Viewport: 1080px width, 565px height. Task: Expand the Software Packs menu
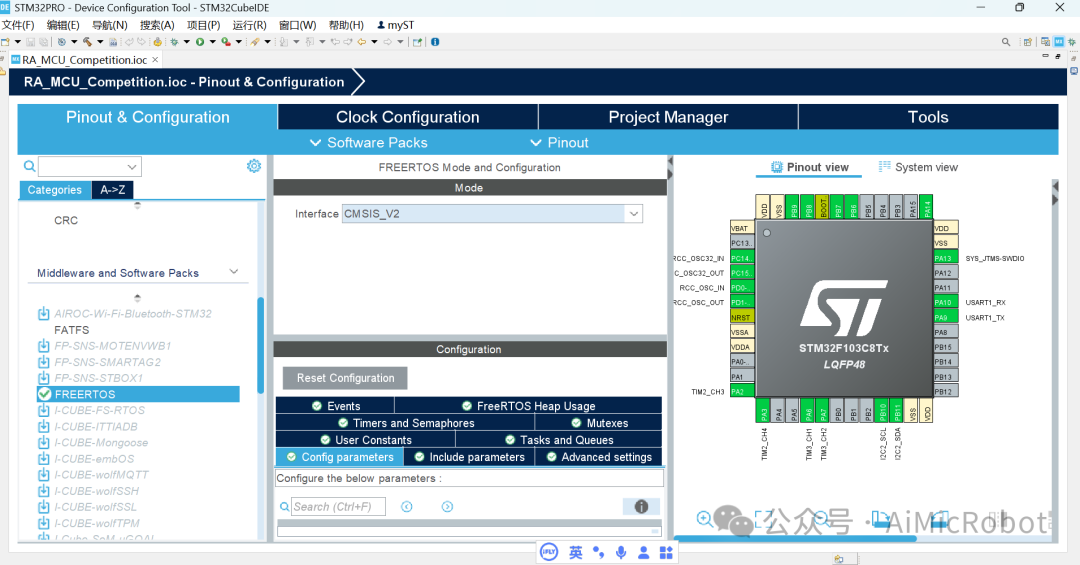[x=368, y=143]
